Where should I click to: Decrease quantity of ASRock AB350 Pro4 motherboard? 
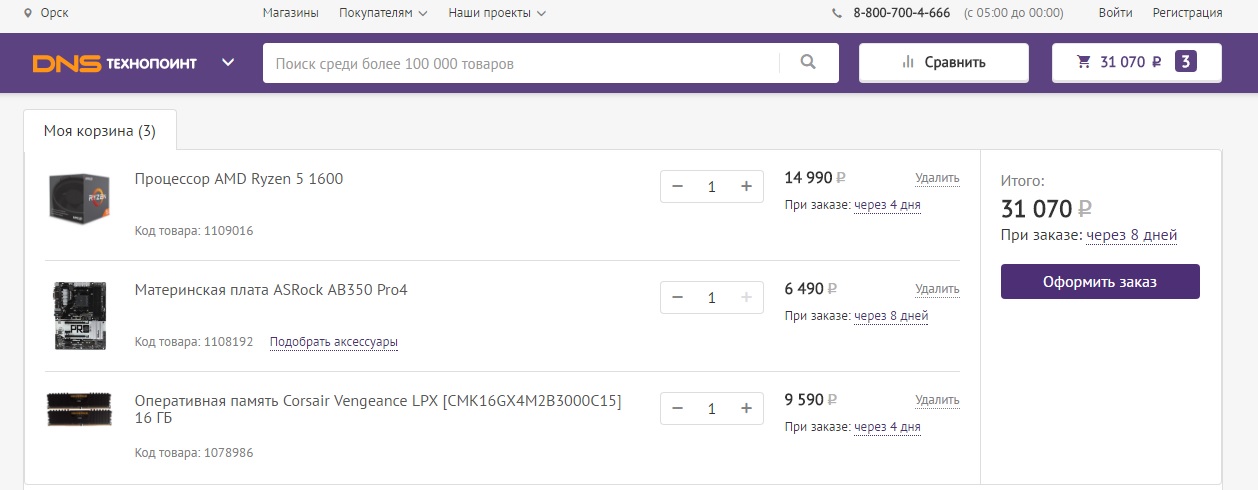(x=678, y=297)
